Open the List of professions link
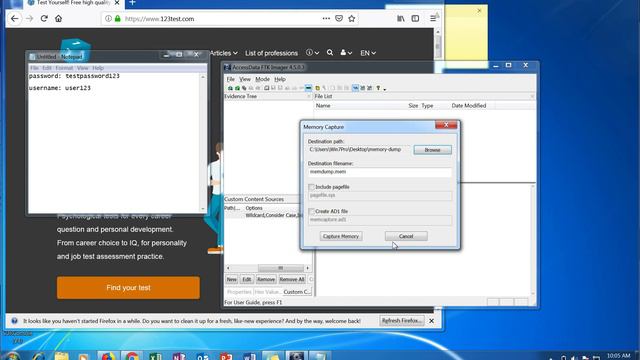Image resolution: width=640 pixels, height=360 pixels. tap(271, 53)
